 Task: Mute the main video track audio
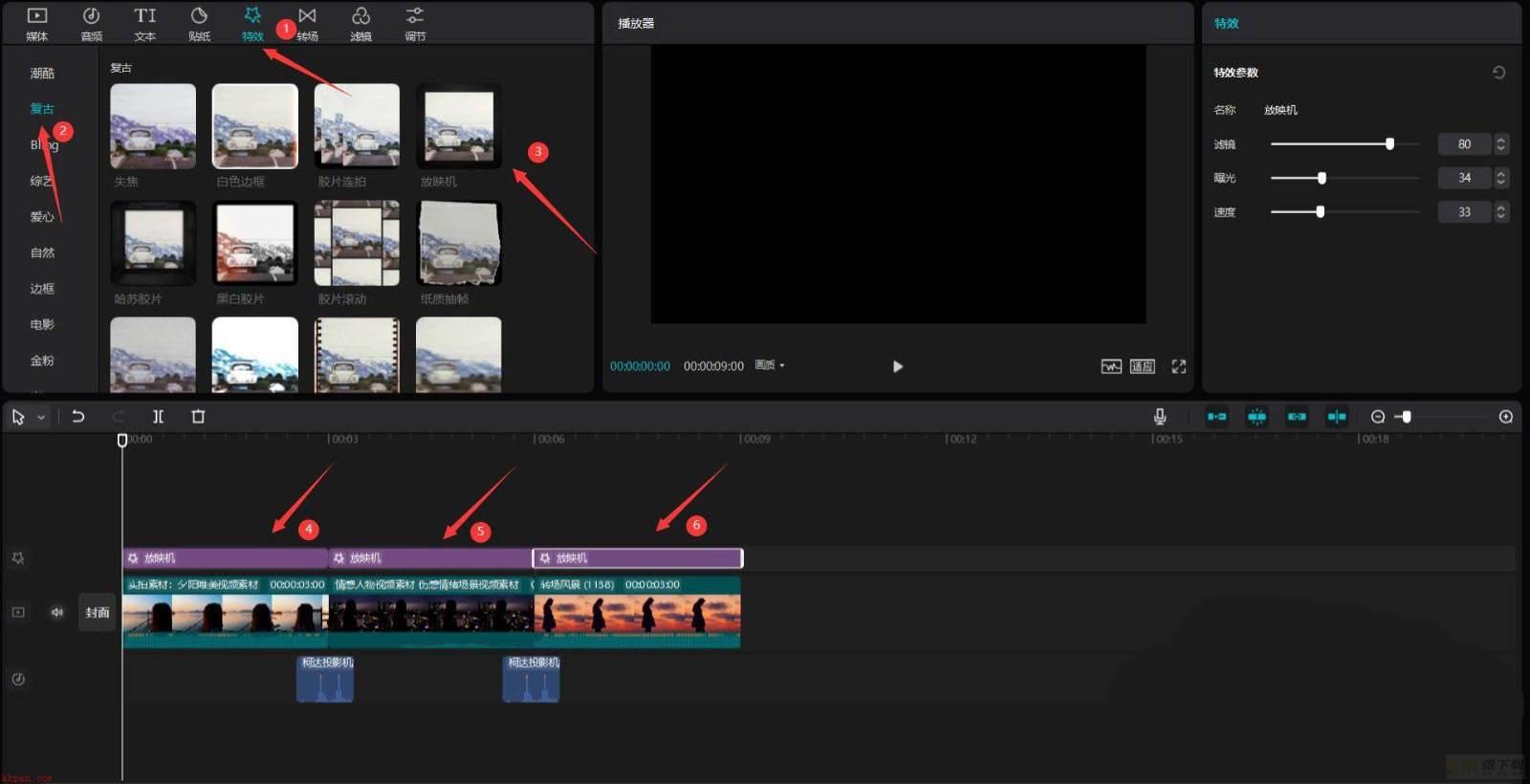pos(57,612)
